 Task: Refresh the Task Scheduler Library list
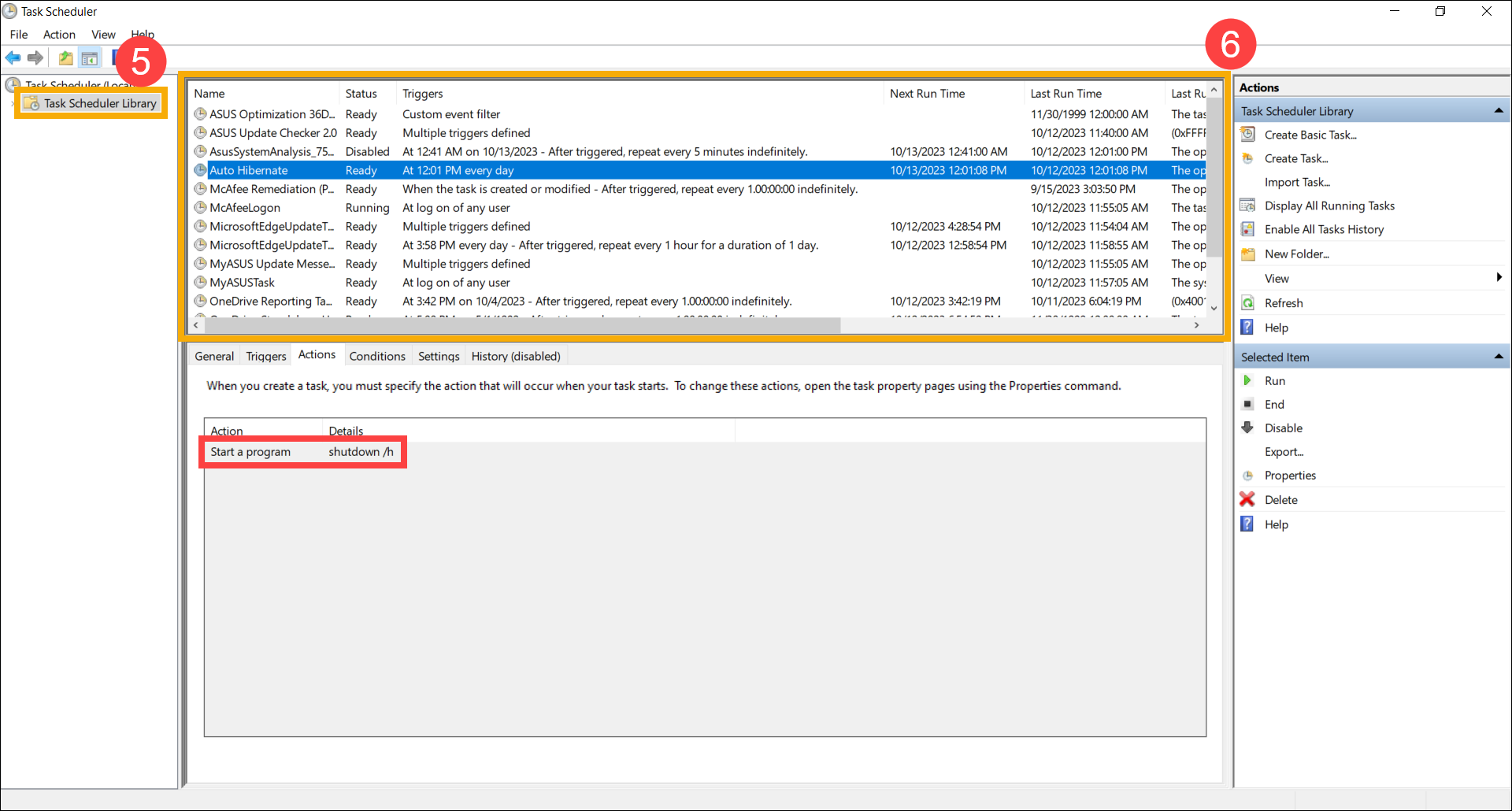[1283, 303]
